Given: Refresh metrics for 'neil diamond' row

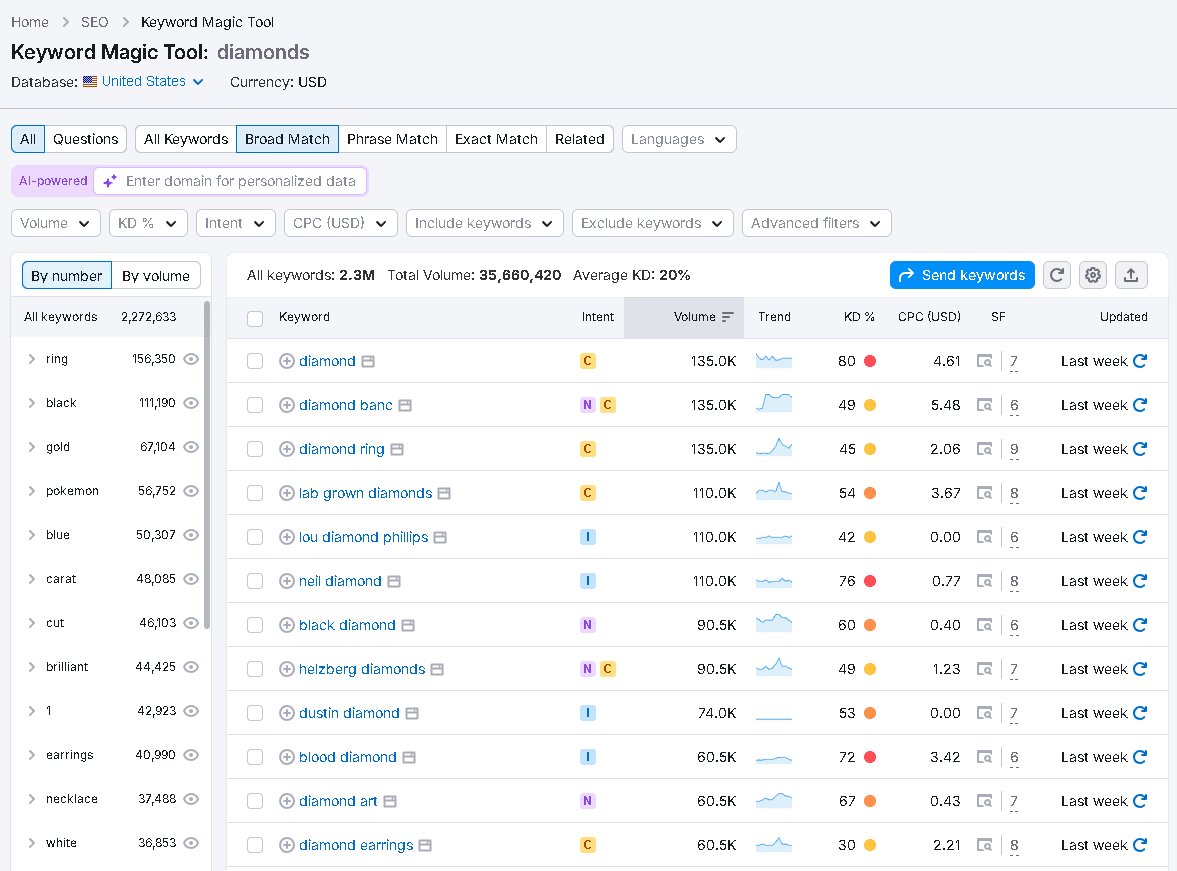Looking at the screenshot, I should coord(1139,581).
